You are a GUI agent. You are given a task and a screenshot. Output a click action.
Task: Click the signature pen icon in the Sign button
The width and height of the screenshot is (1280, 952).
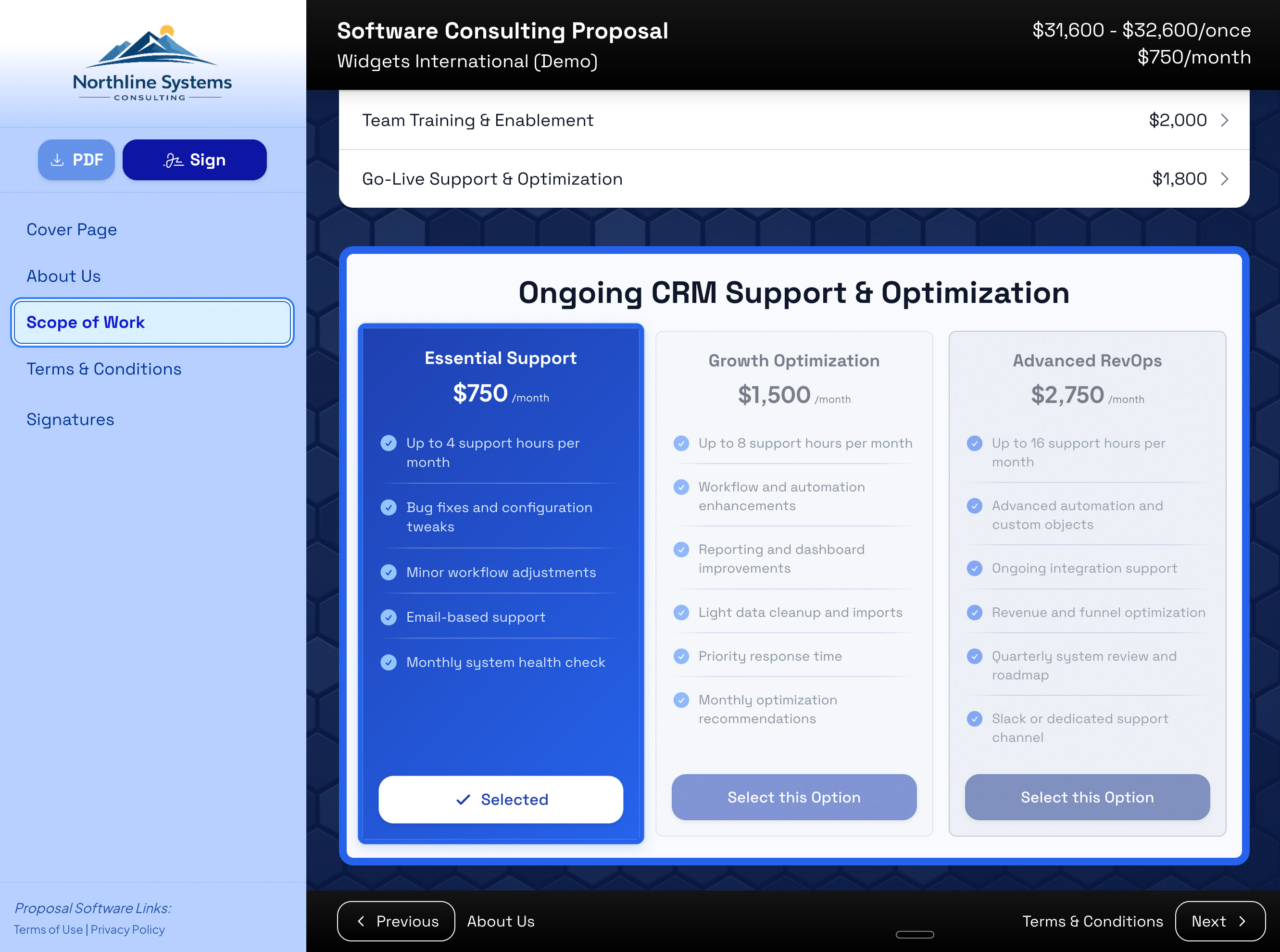click(173, 160)
